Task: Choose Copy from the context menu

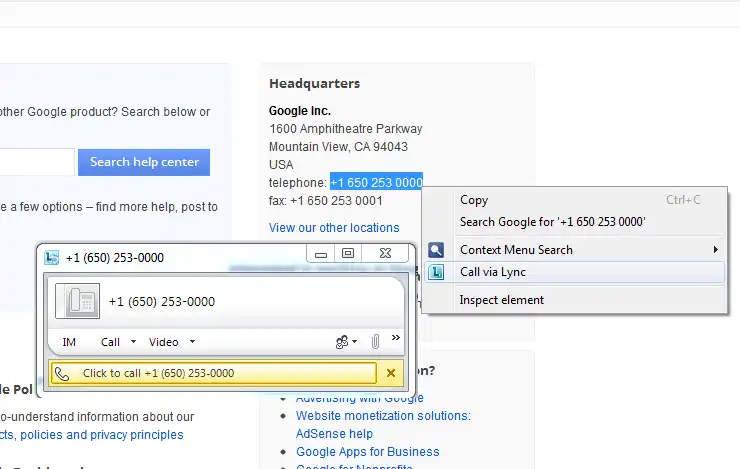Action: coord(574,200)
